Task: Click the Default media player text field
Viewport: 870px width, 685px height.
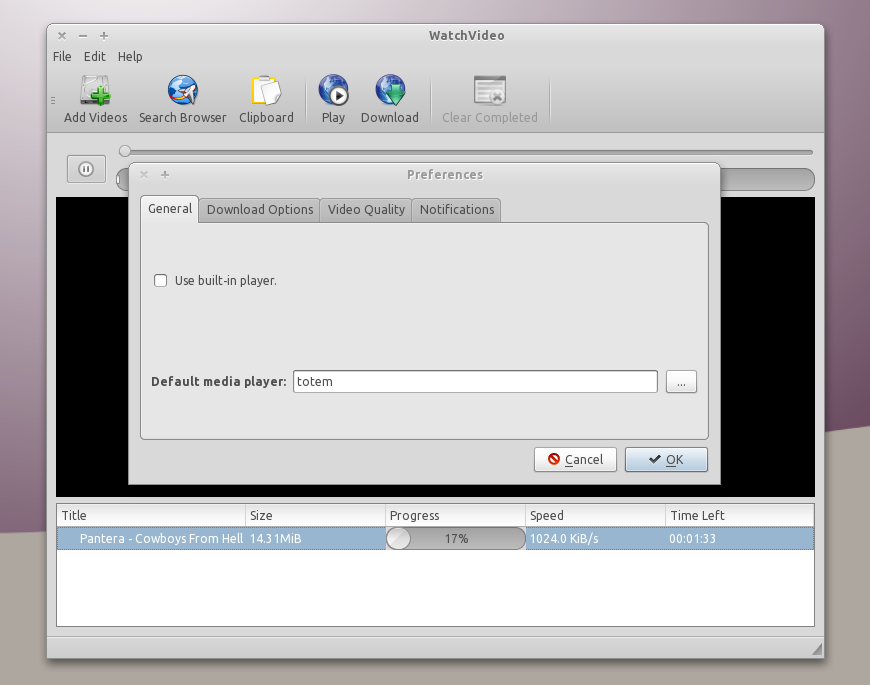Action: (476, 382)
